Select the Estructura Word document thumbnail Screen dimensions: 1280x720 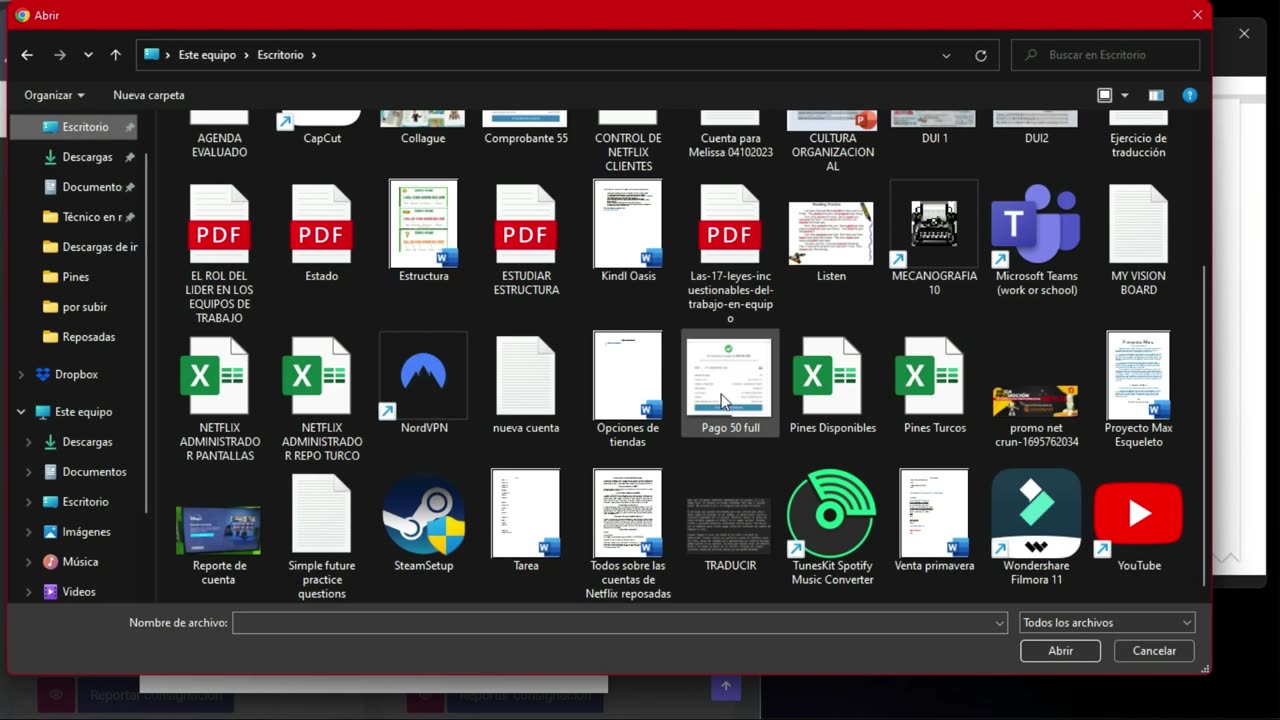tap(423, 224)
